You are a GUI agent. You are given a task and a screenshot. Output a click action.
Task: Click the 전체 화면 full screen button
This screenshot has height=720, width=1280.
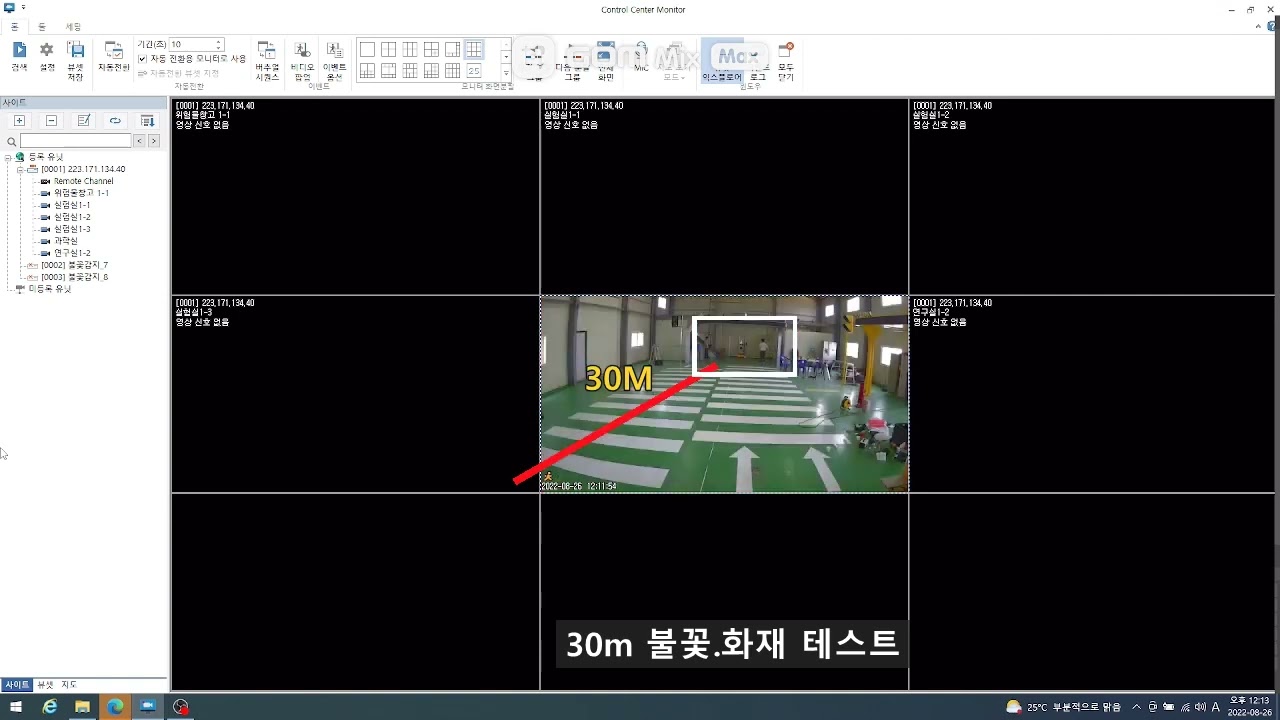point(605,60)
